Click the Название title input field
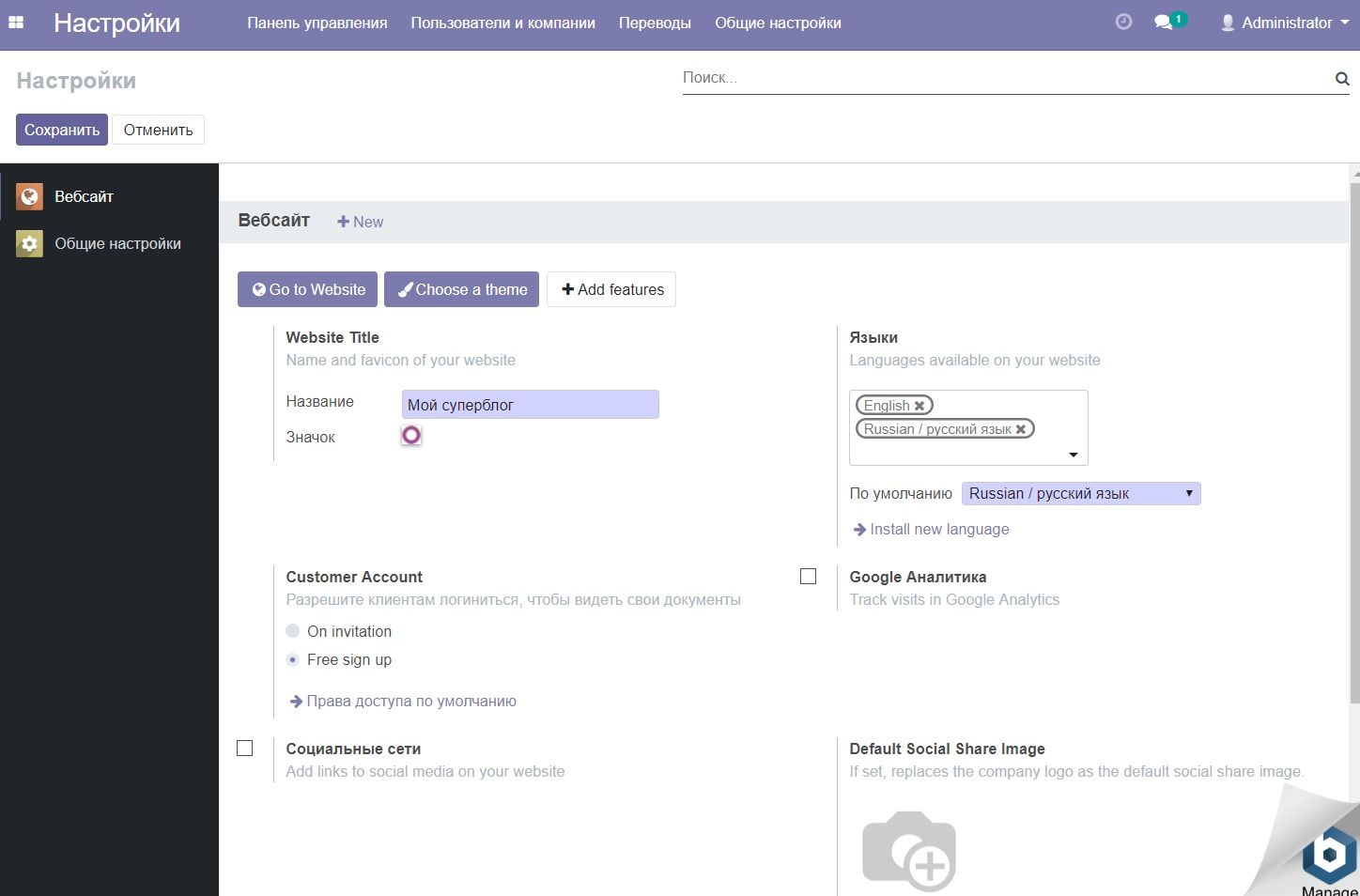The image size is (1360, 896). (x=530, y=404)
